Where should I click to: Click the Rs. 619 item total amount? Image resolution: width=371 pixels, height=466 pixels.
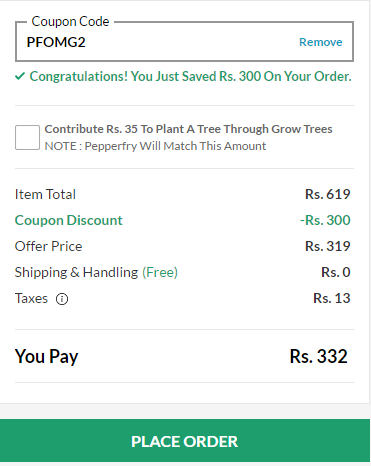[328, 194]
